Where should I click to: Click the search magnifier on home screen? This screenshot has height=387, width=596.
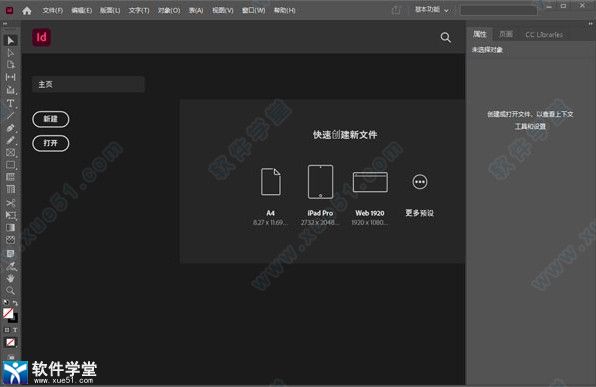tap(445, 37)
